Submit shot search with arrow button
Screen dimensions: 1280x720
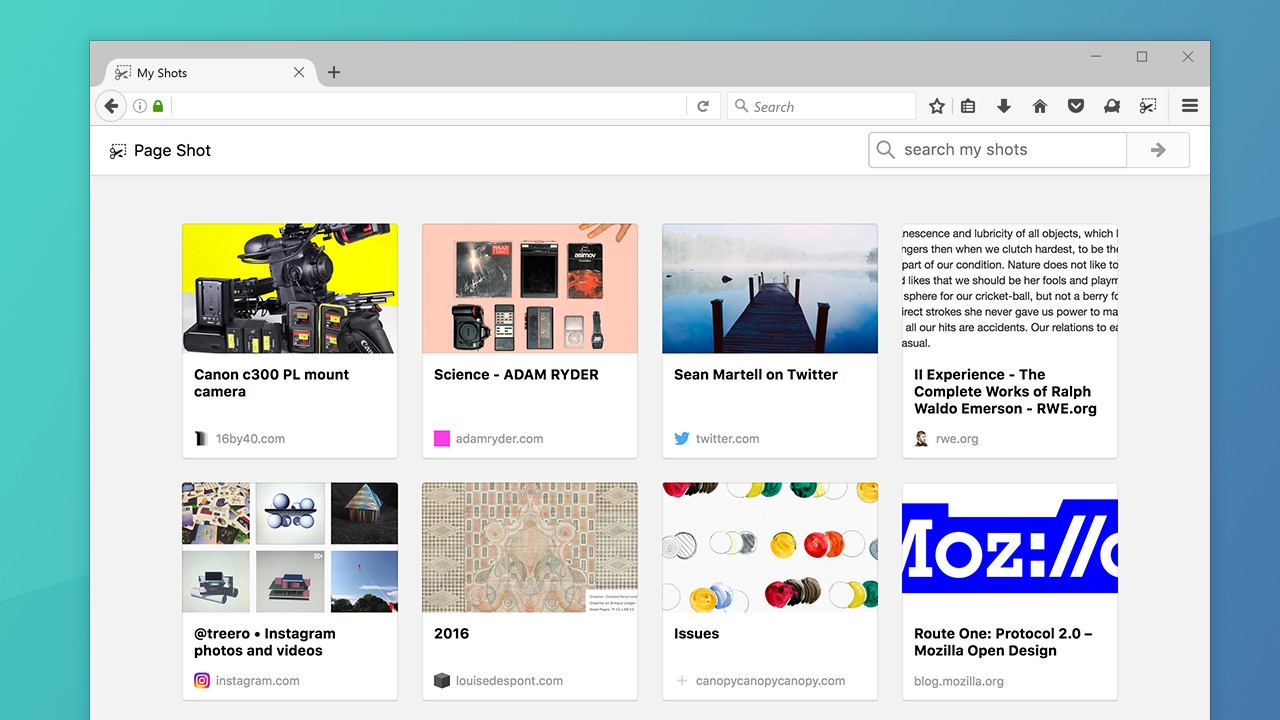pyautogui.click(x=1158, y=150)
